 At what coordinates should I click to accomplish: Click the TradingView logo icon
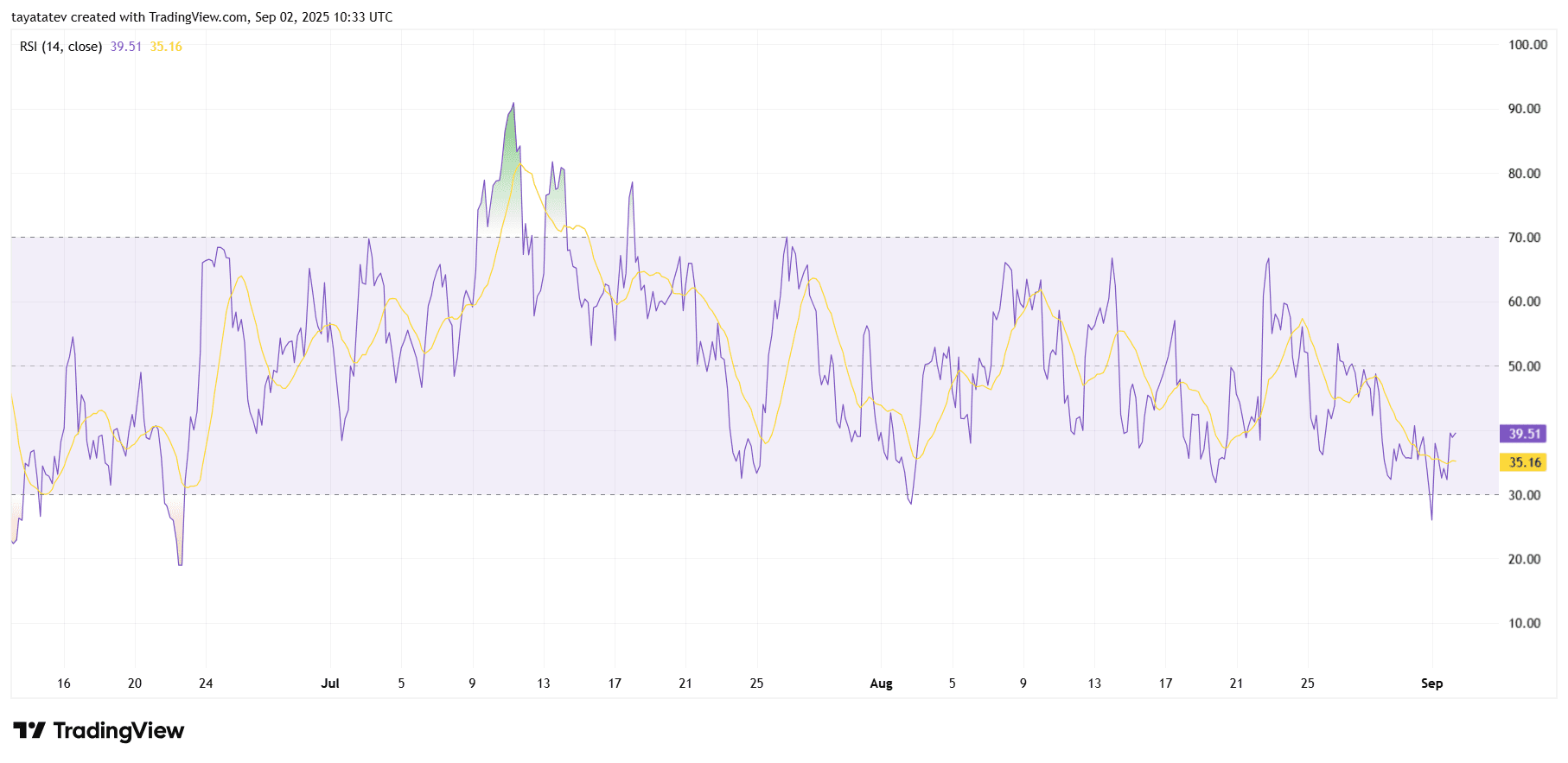tap(29, 731)
